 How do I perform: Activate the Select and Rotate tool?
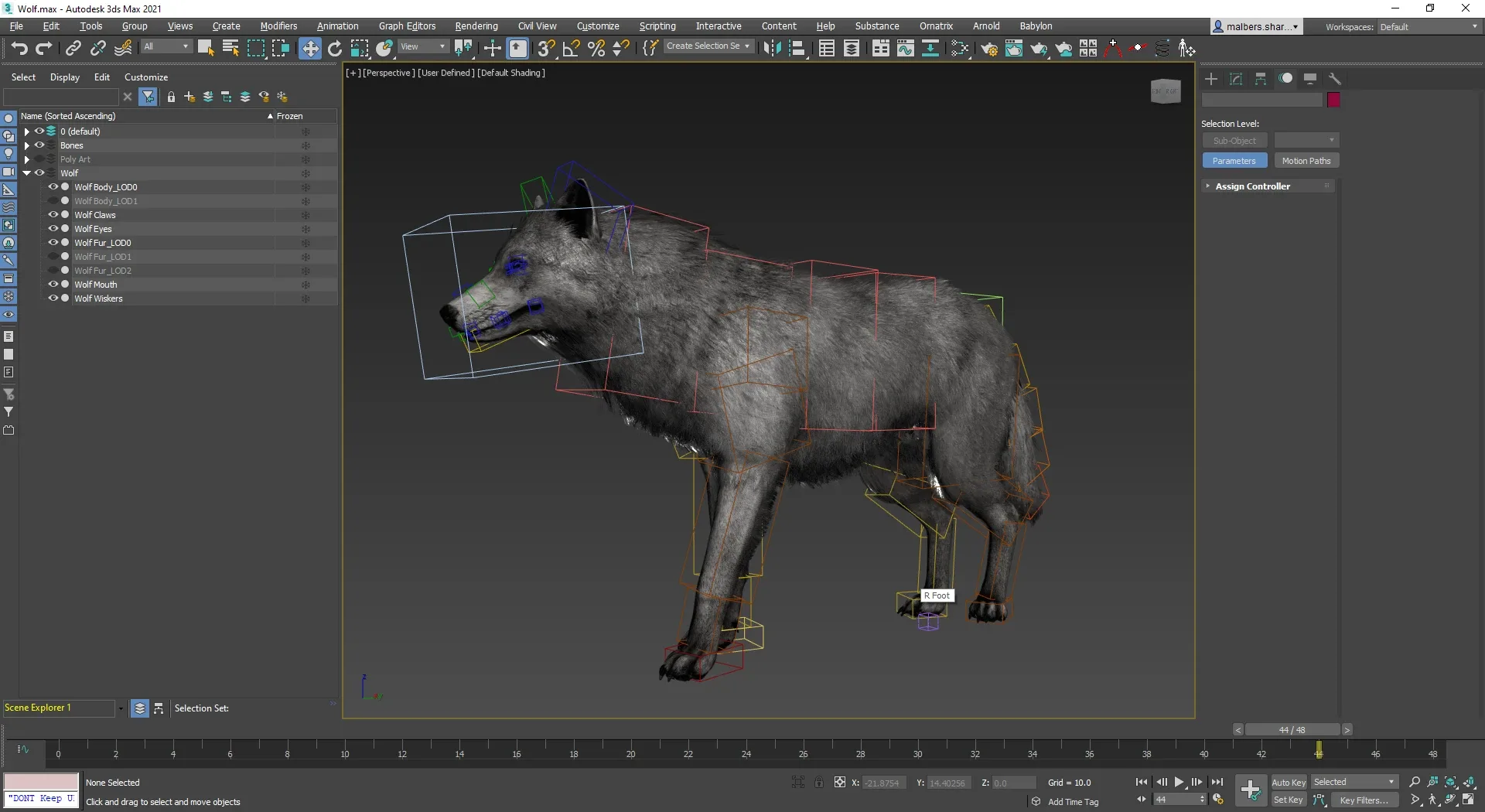click(335, 48)
